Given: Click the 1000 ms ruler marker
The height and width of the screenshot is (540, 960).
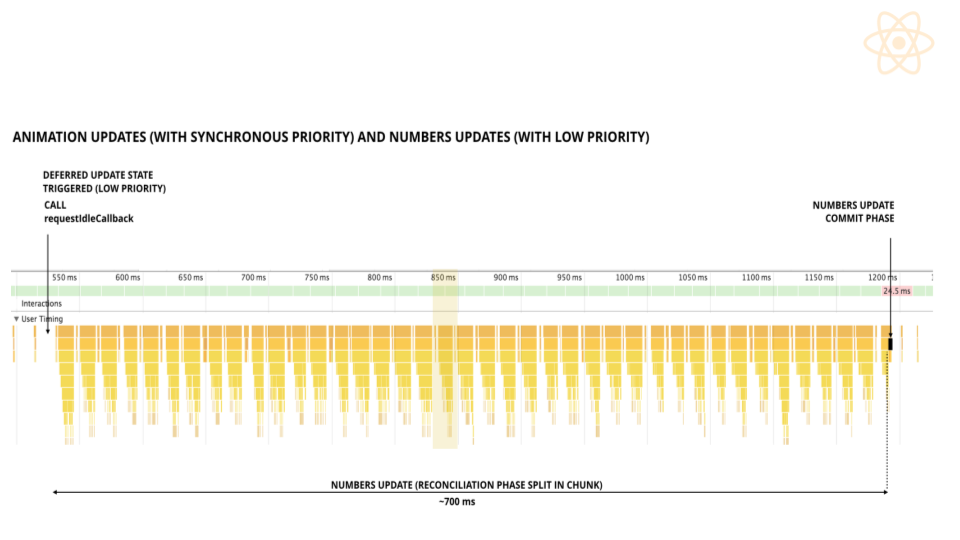Looking at the screenshot, I should point(630,277).
